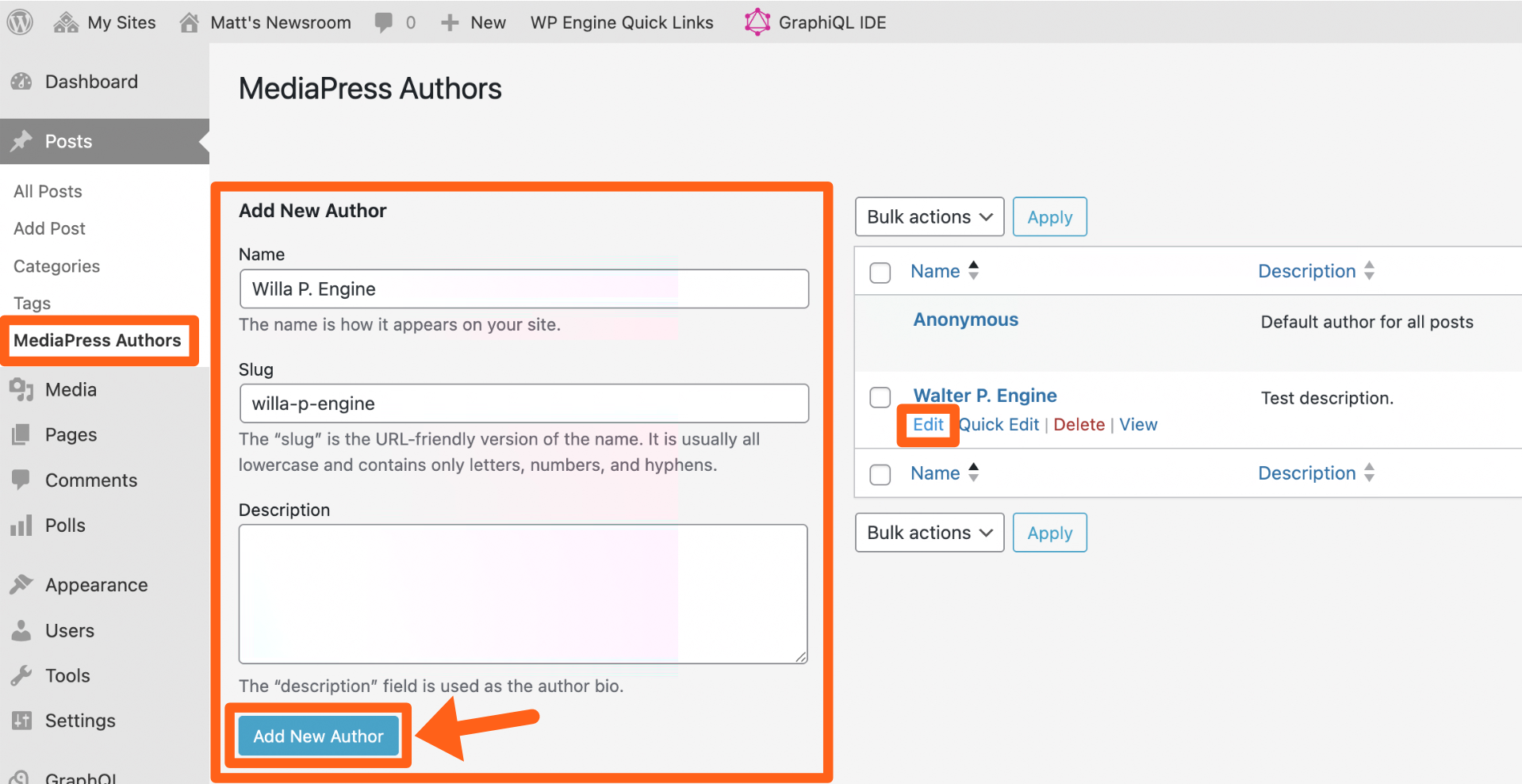Screen dimensions: 1522x784
Task: Sort authors by the top Description column
Action: tap(1306, 271)
